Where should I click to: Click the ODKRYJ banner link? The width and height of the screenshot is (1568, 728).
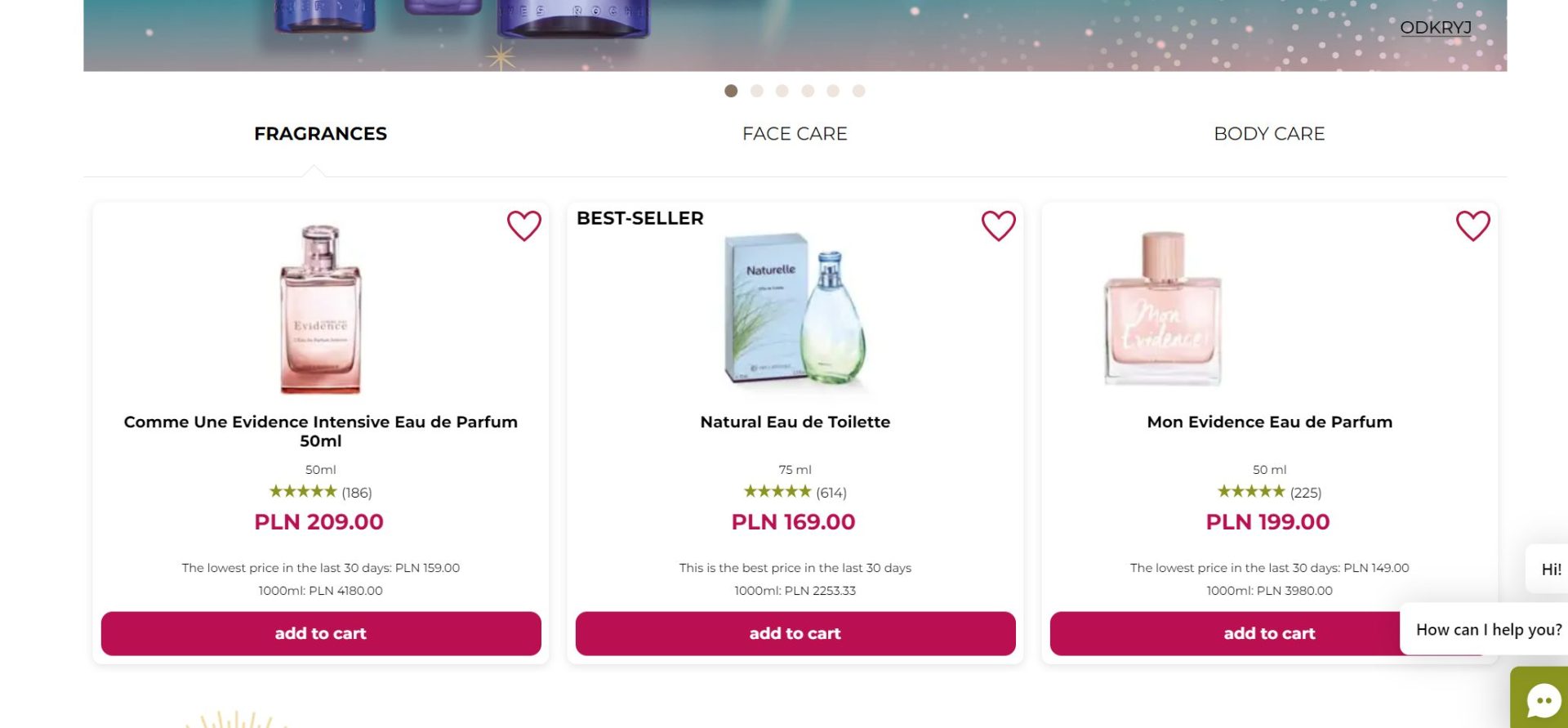(x=1436, y=28)
